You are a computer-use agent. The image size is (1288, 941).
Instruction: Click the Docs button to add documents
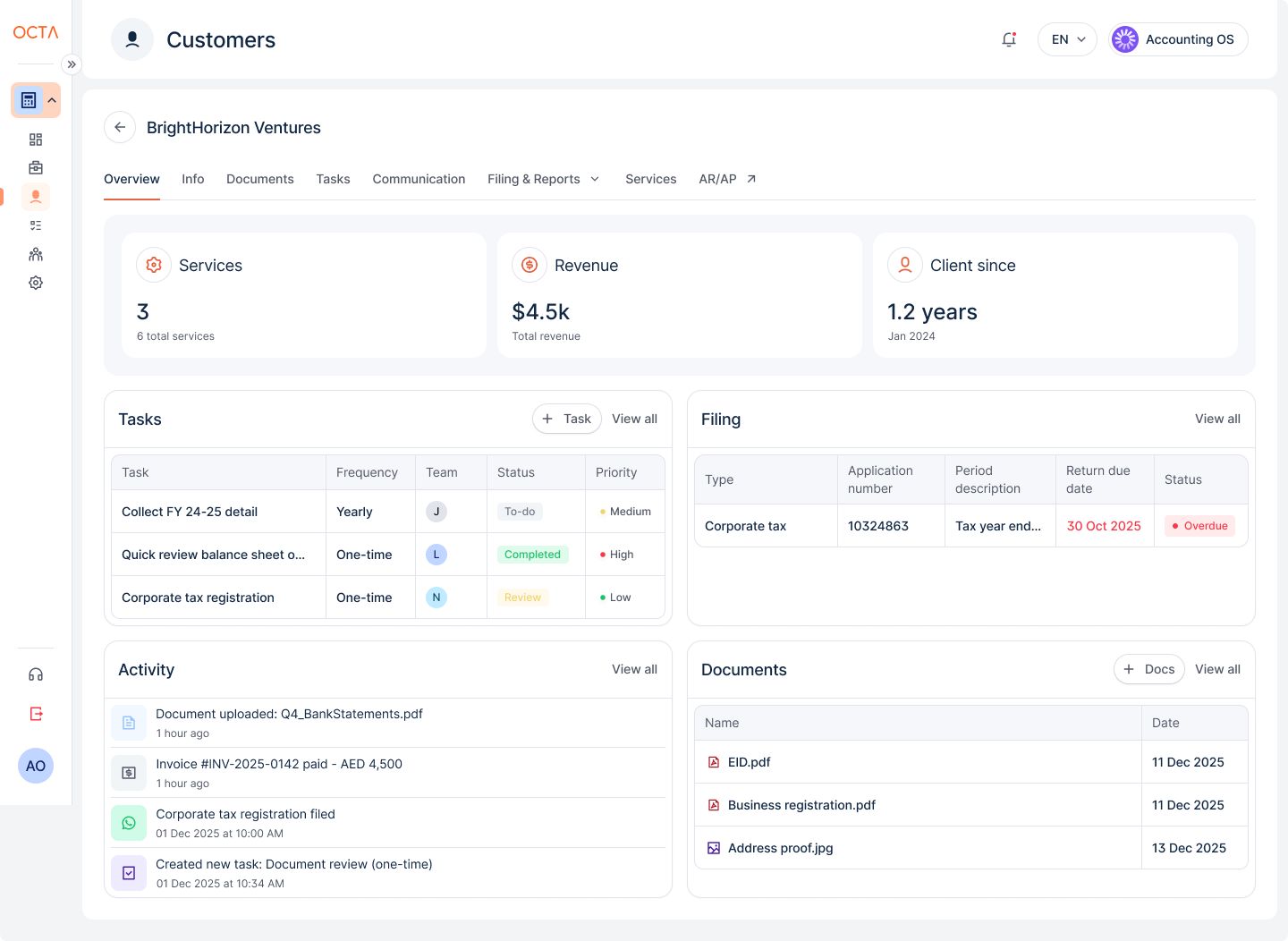(x=1149, y=669)
